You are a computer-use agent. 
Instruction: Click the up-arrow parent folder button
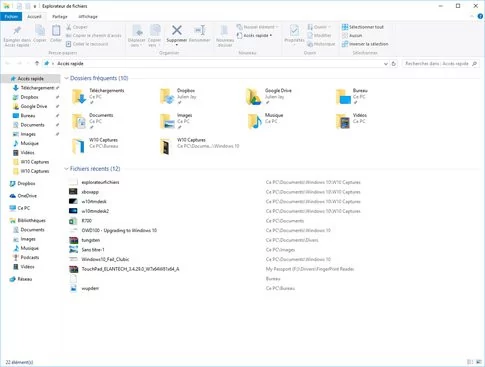point(37,63)
